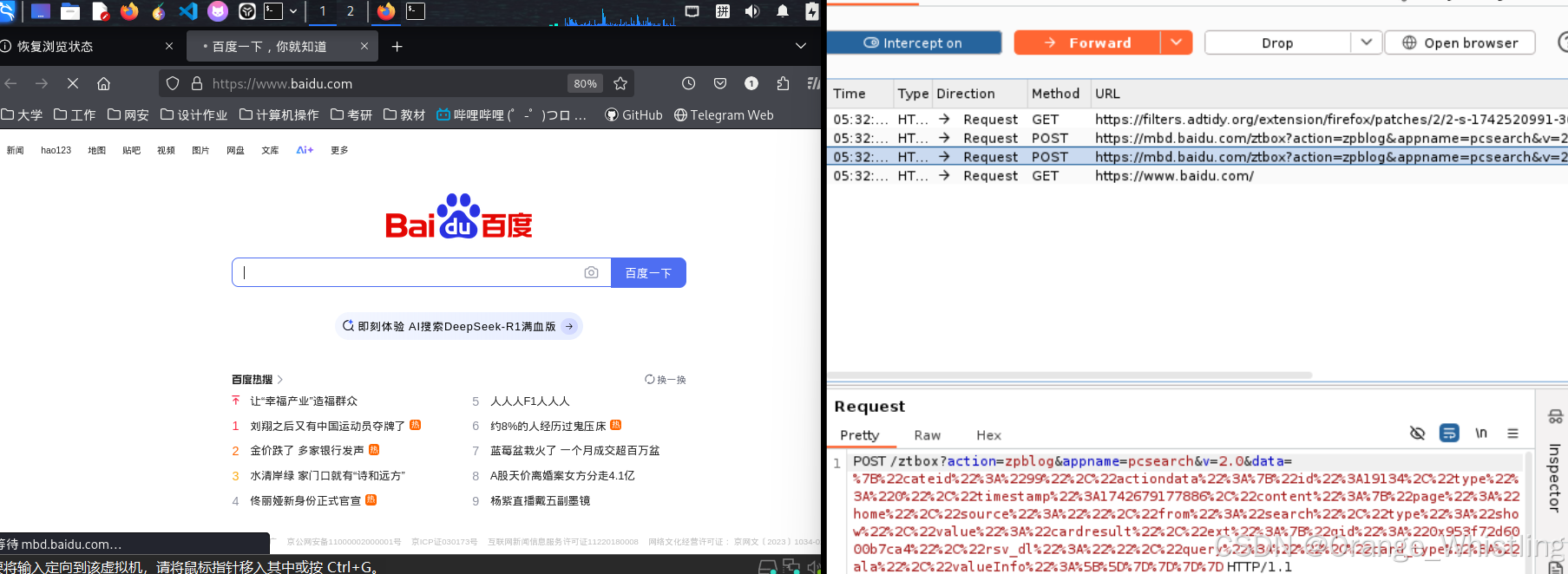This screenshot has height=574, width=1568.
Task: Open the file manager from the taskbar
Action: 70,11
